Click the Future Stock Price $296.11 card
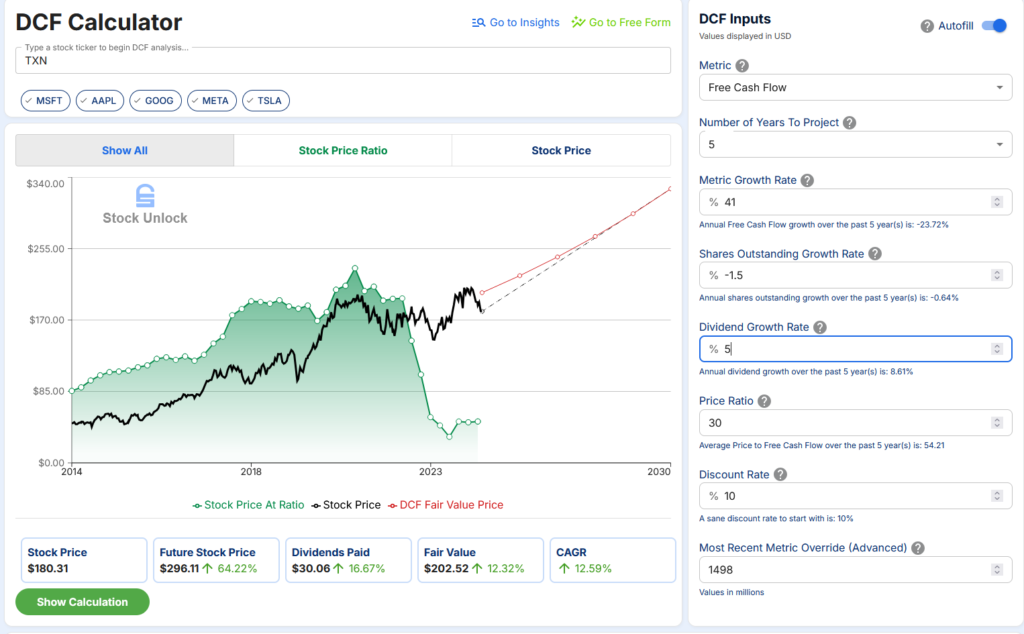This screenshot has height=634, width=1024. point(216,560)
